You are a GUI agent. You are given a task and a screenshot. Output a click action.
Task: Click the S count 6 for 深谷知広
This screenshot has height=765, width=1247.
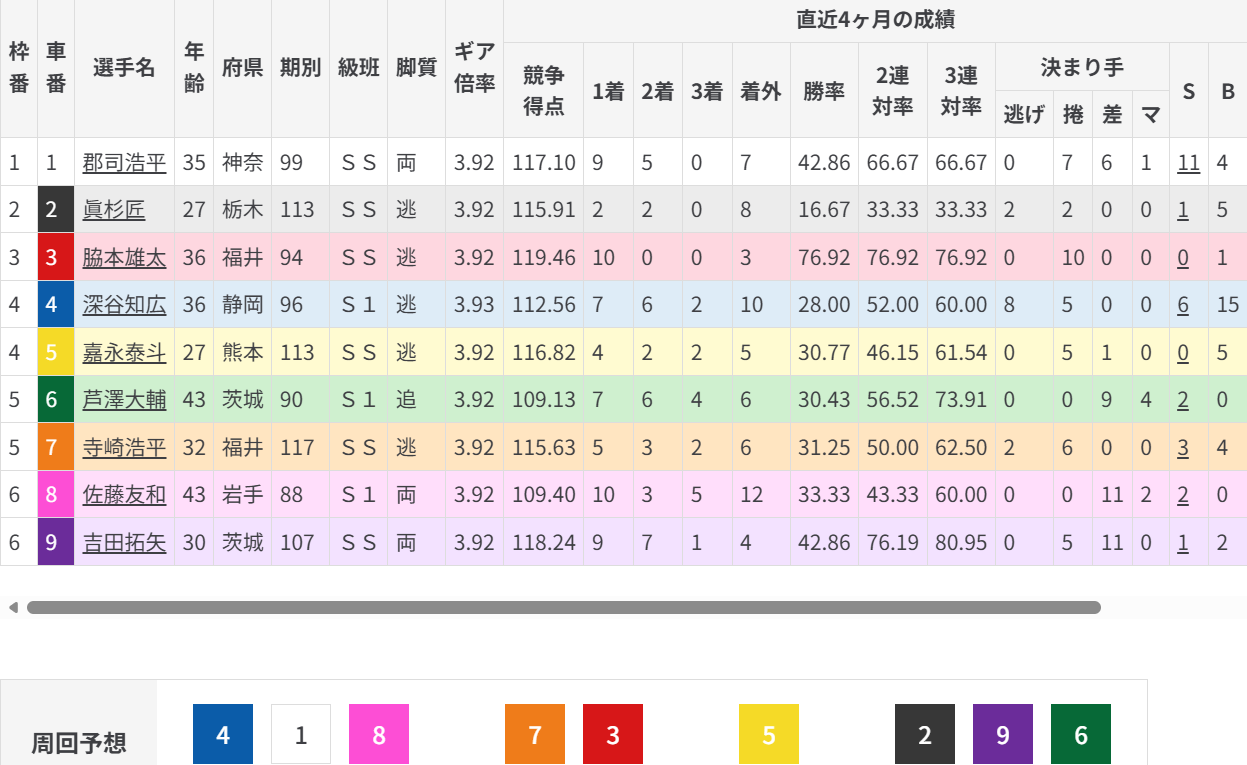tap(1183, 305)
